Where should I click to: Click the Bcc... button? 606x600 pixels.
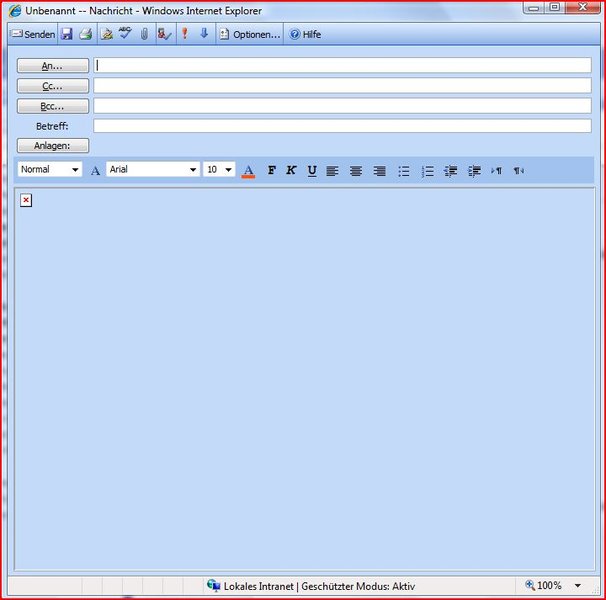click(x=53, y=106)
